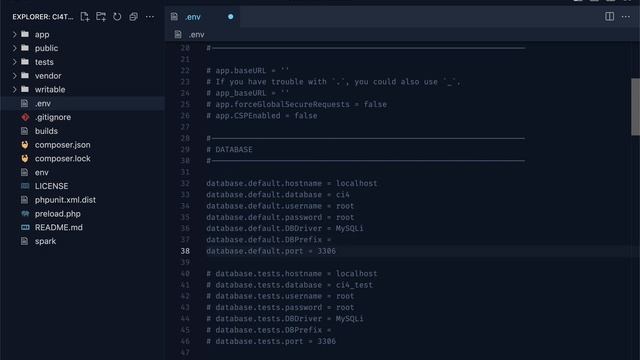Image resolution: width=640 pixels, height=360 pixels.
Task: Open Explorer's more actions menu
Action: [x=150, y=17]
